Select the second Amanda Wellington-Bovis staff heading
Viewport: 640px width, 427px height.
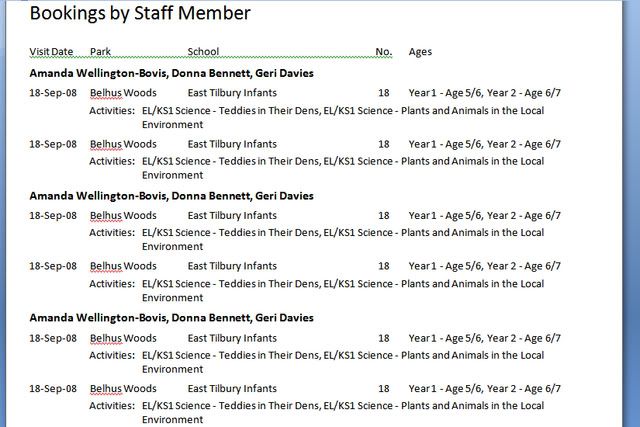click(171, 196)
